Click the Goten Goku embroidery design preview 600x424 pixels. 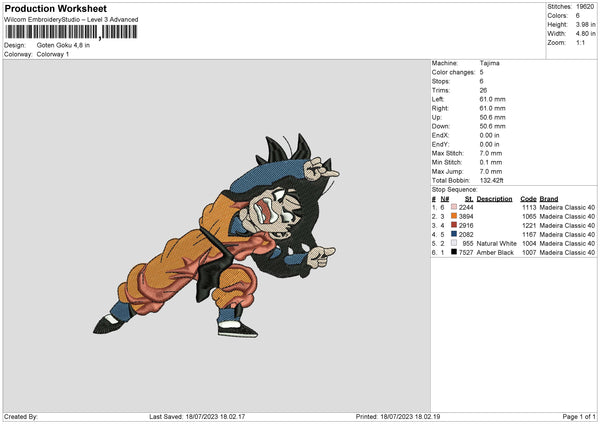pyautogui.click(x=216, y=236)
